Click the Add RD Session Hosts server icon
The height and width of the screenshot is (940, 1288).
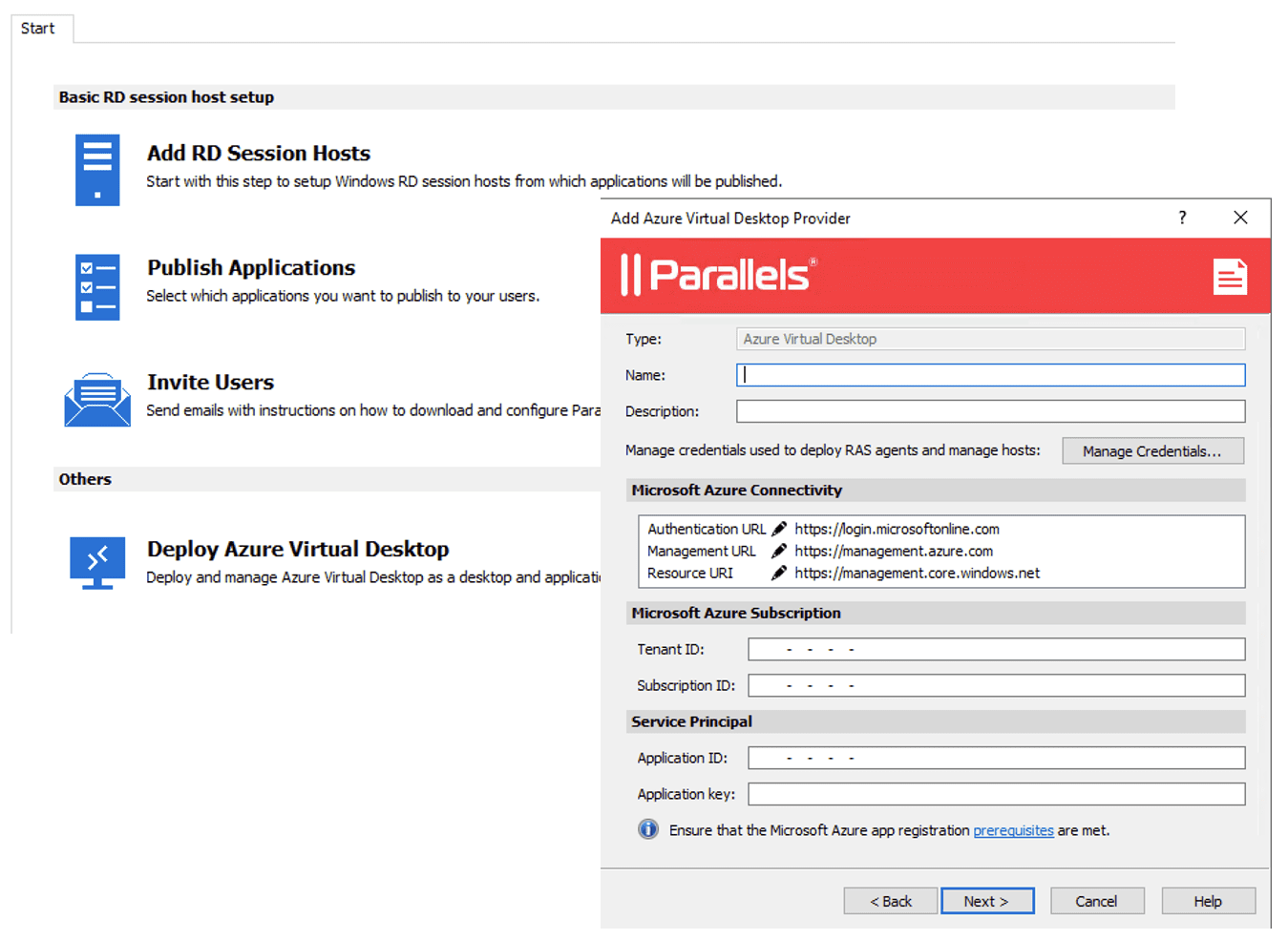97,170
